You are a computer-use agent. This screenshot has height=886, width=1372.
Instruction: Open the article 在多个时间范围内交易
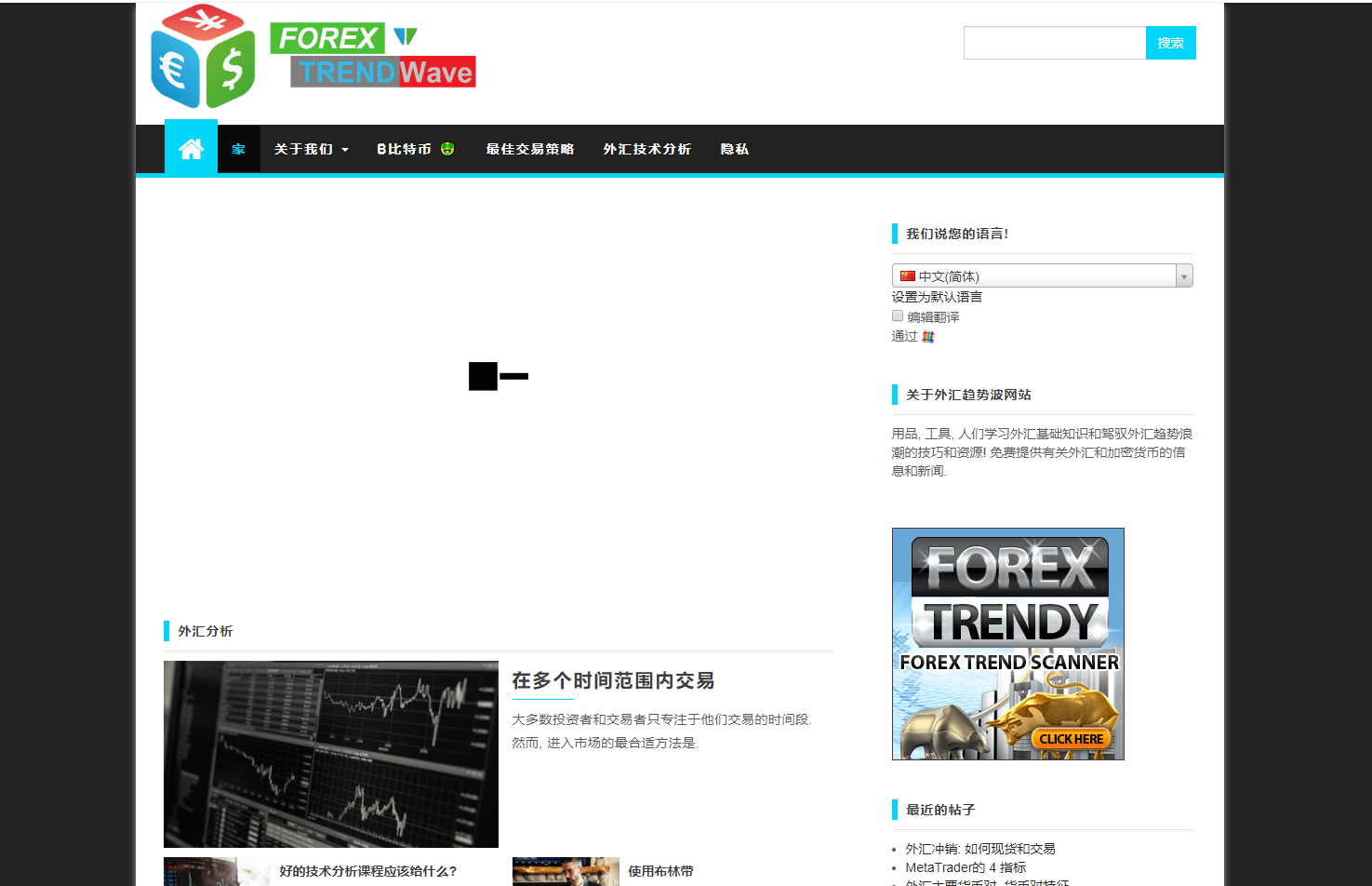[x=613, y=680]
